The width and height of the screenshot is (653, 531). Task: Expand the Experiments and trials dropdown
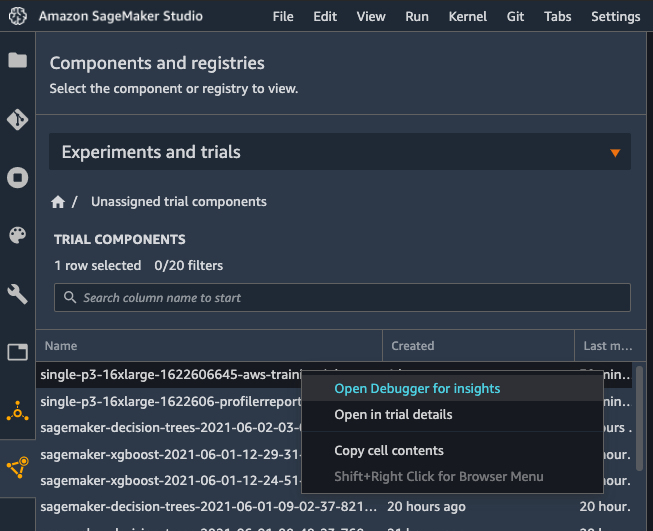[340, 152]
